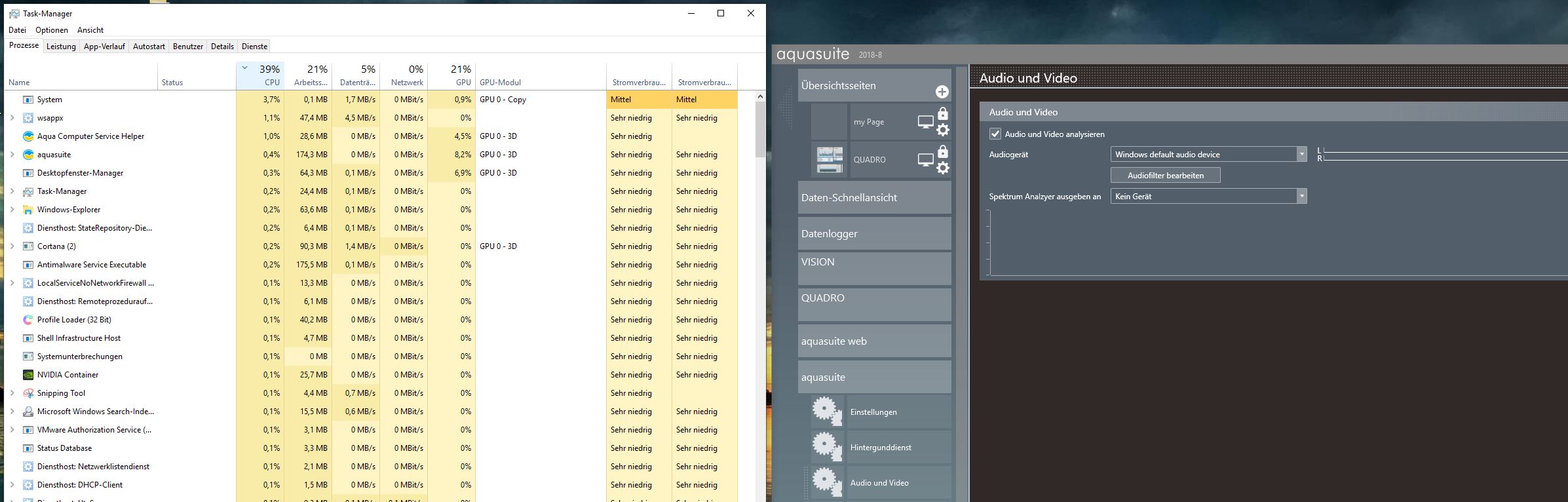The height and width of the screenshot is (502, 1568).
Task: Select the QUADRO page thumbnail
Action: pyautogui.click(x=830, y=160)
